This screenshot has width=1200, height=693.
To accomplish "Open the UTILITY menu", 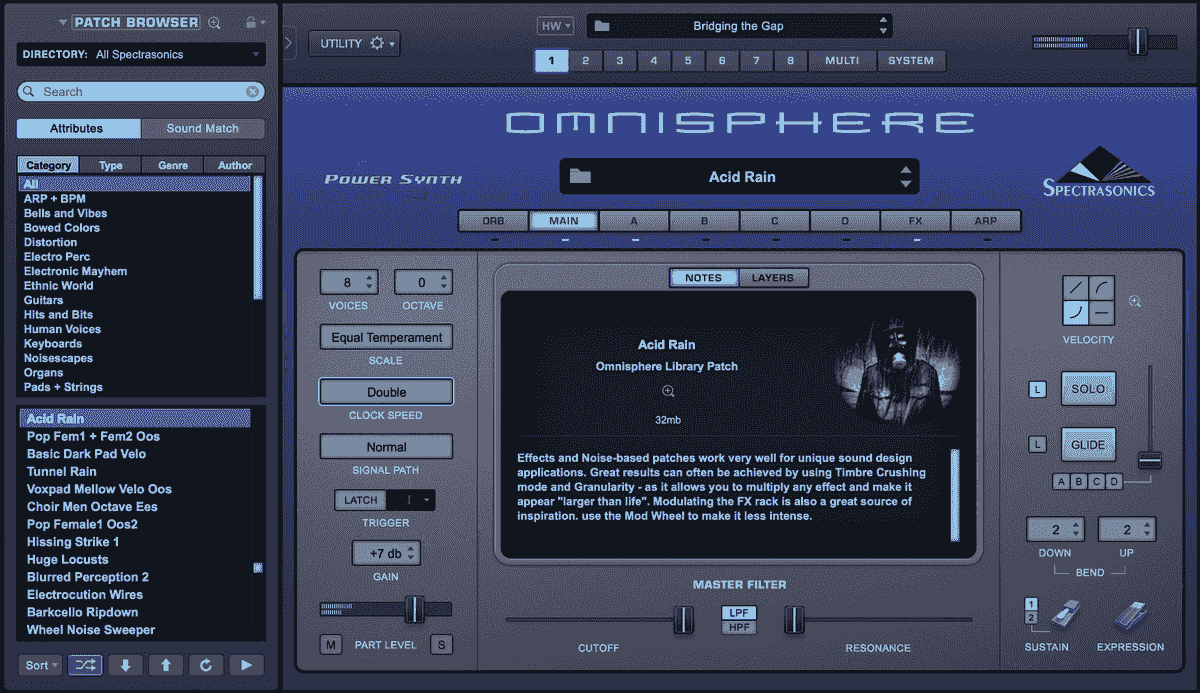I will coord(354,43).
